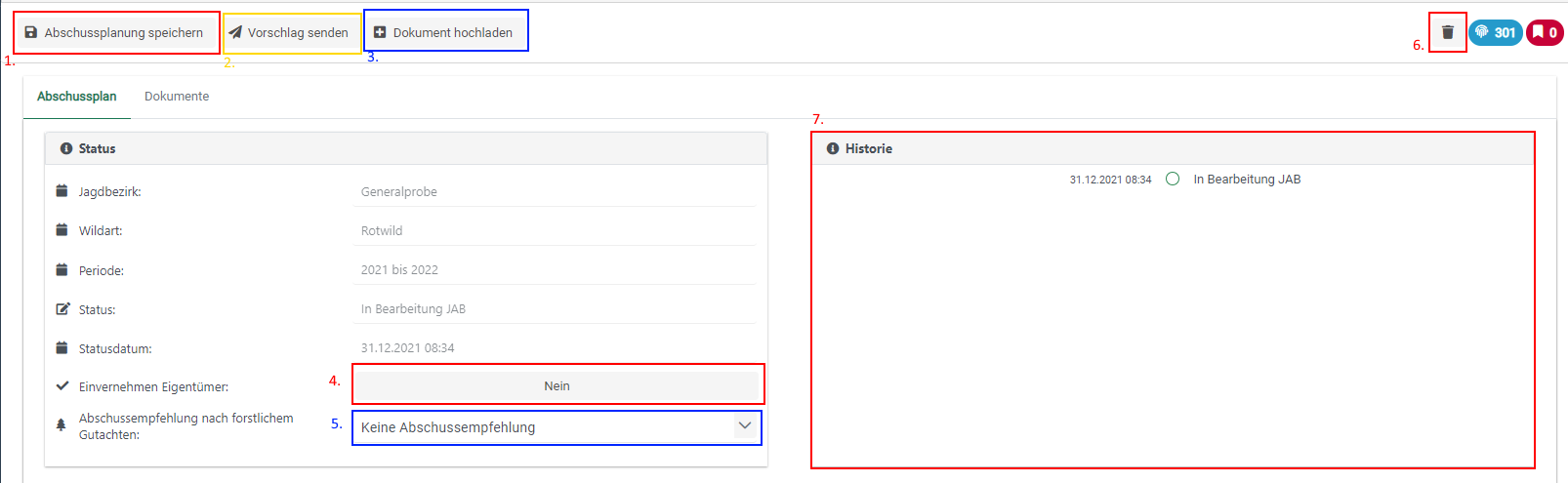Switch to the Dokumente tab

(x=177, y=97)
